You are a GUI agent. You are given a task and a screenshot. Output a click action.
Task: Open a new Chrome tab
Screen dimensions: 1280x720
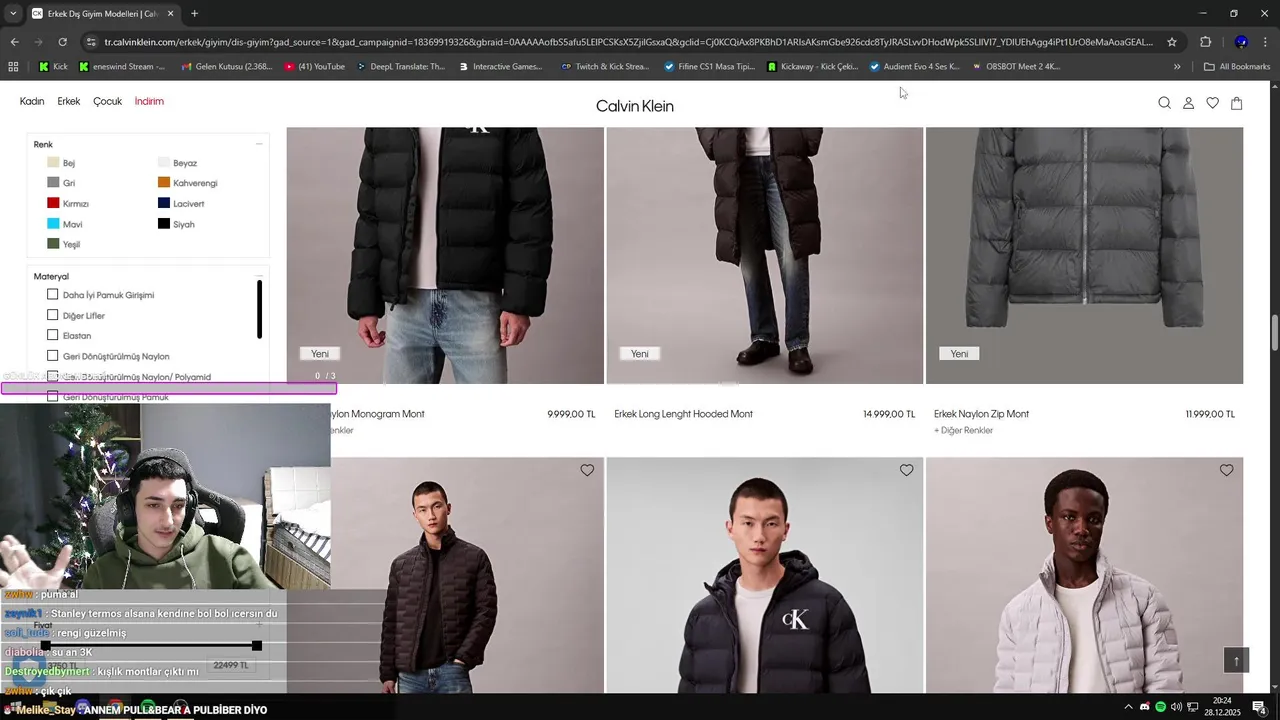tap(194, 14)
